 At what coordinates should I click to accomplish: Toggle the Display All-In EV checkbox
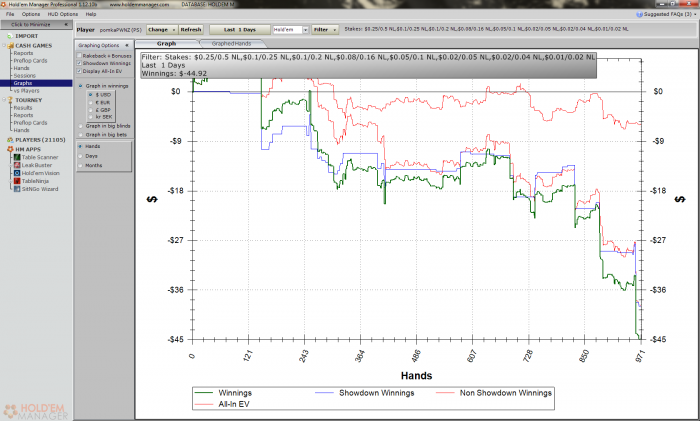tap(79, 71)
